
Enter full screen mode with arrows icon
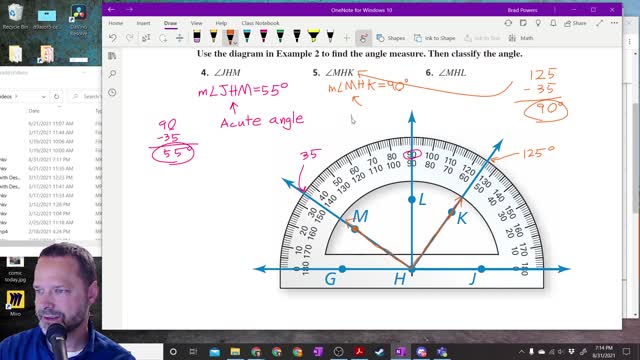point(599,23)
